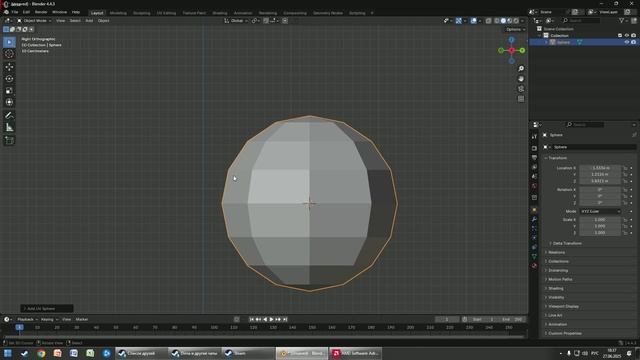Screen dimensions: 640x360
Task: Select the Select Box tool in toolbar
Action: 9,42
